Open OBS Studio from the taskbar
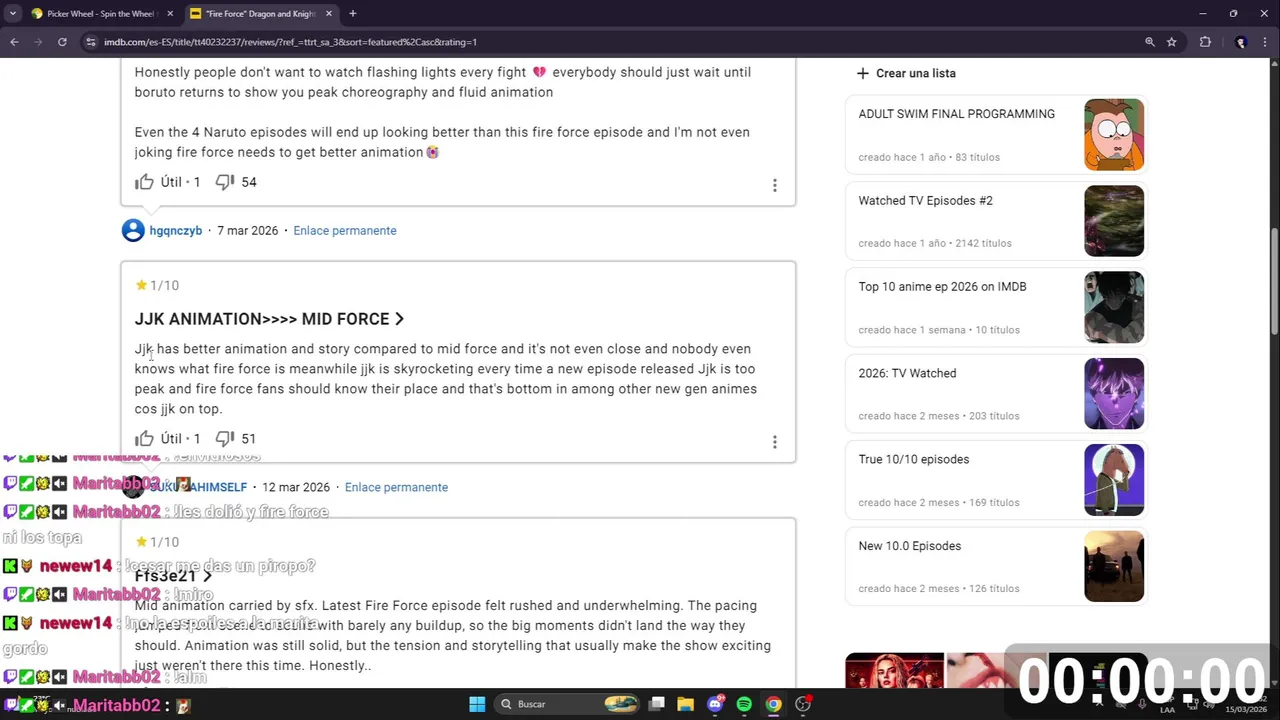Viewport: 1280px width, 720px height. tap(803, 704)
